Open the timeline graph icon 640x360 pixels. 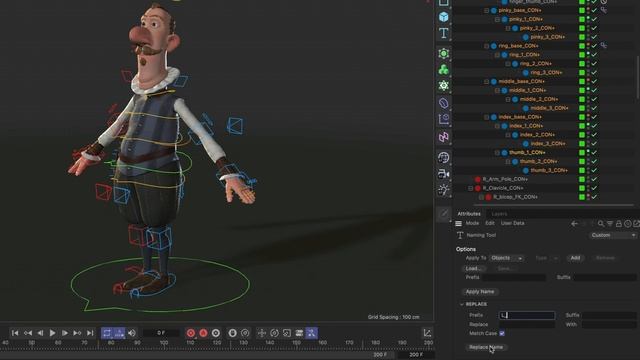click(x=427, y=333)
